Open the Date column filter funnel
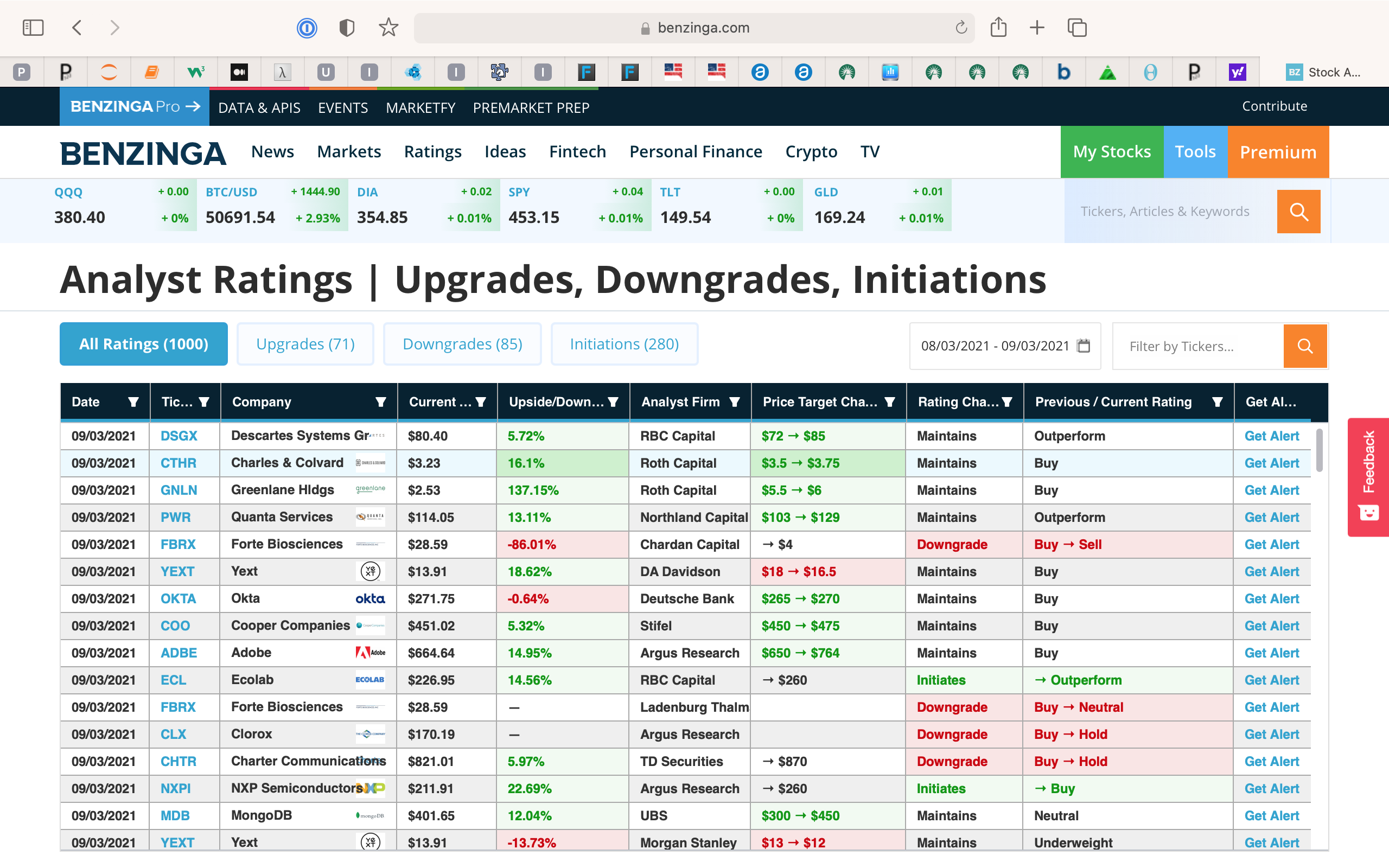This screenshot has width=1389, height=868. 133,402
